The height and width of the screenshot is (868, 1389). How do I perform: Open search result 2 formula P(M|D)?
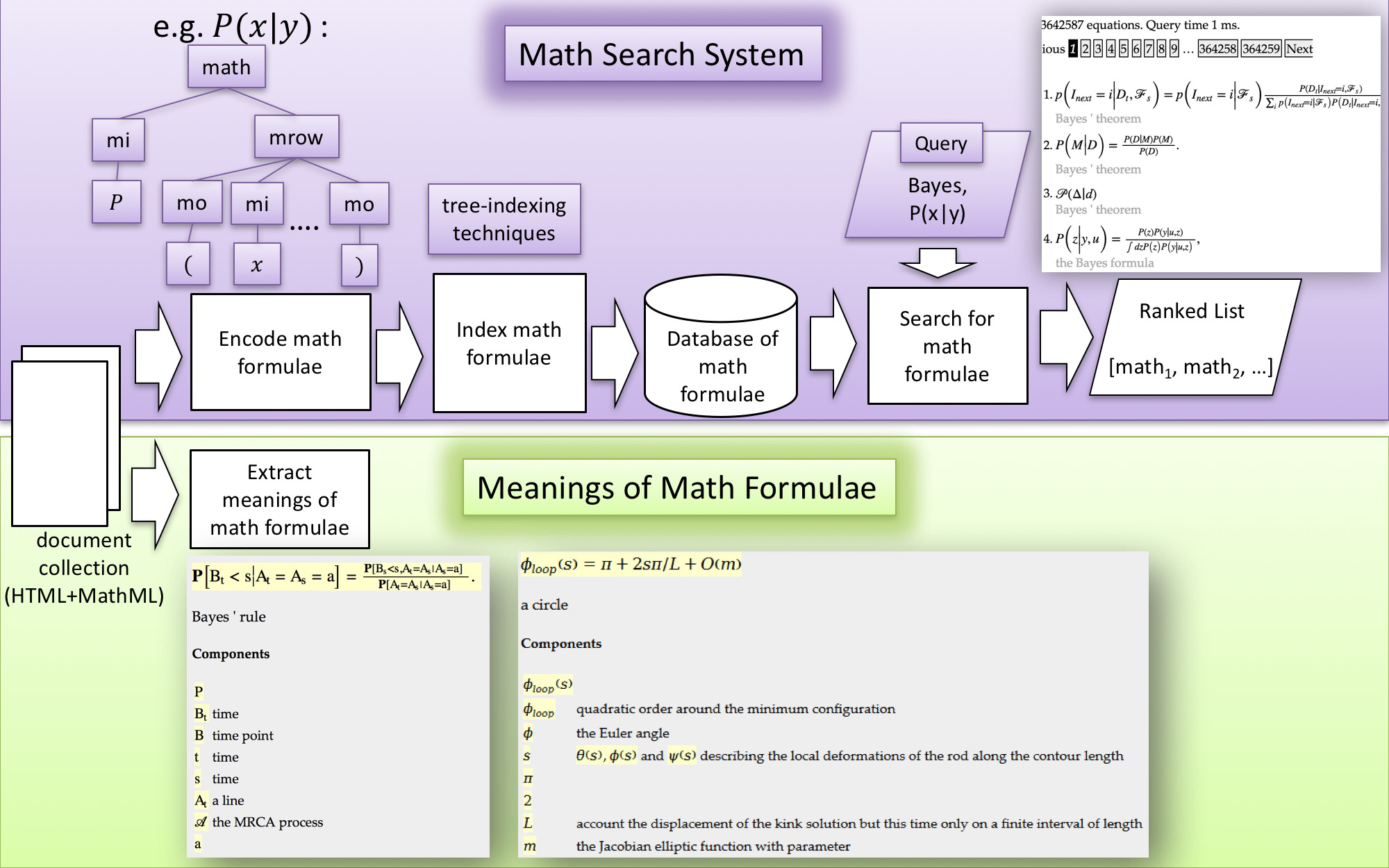pos(1117,144)
